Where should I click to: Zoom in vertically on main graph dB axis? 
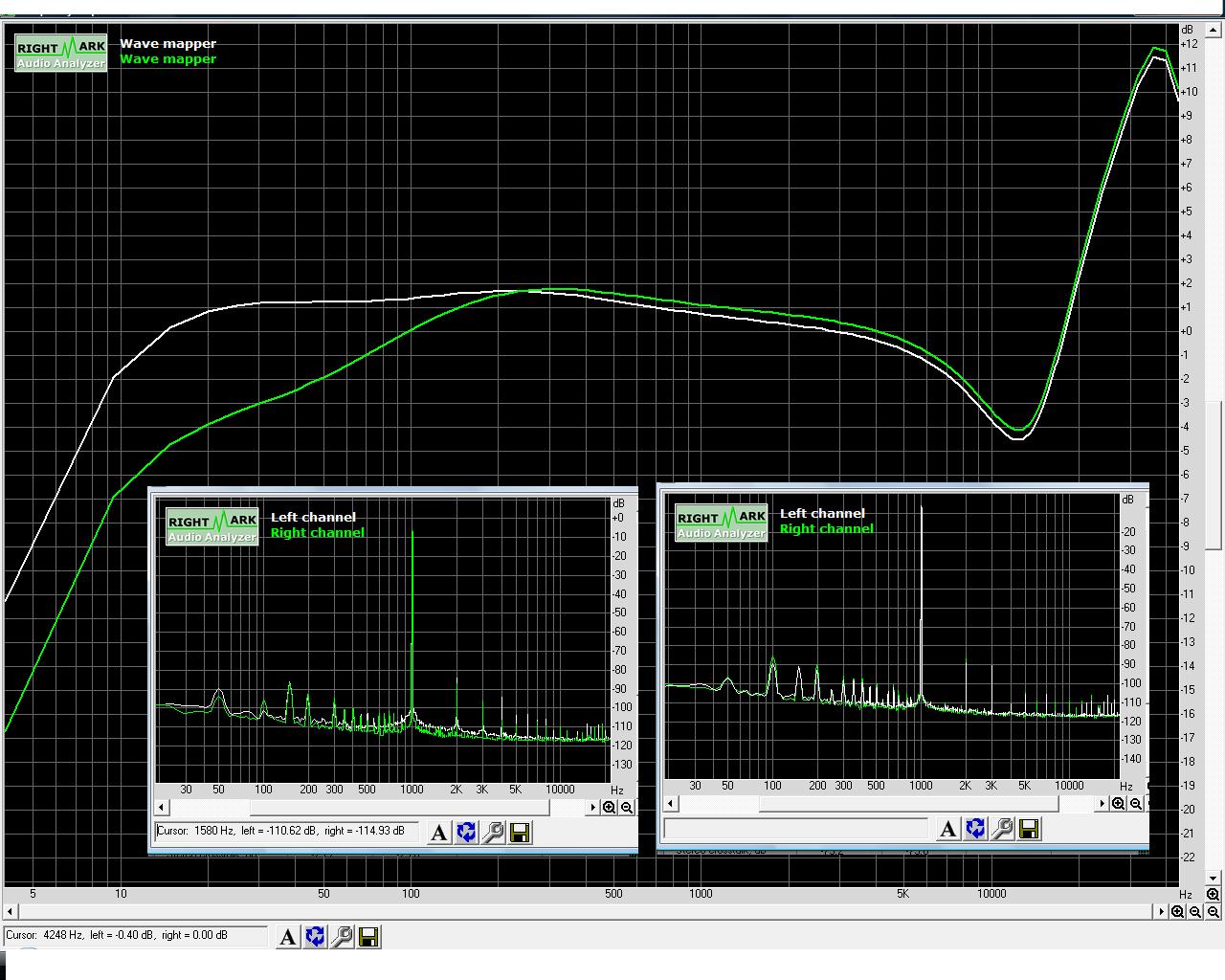point(1213,894)
